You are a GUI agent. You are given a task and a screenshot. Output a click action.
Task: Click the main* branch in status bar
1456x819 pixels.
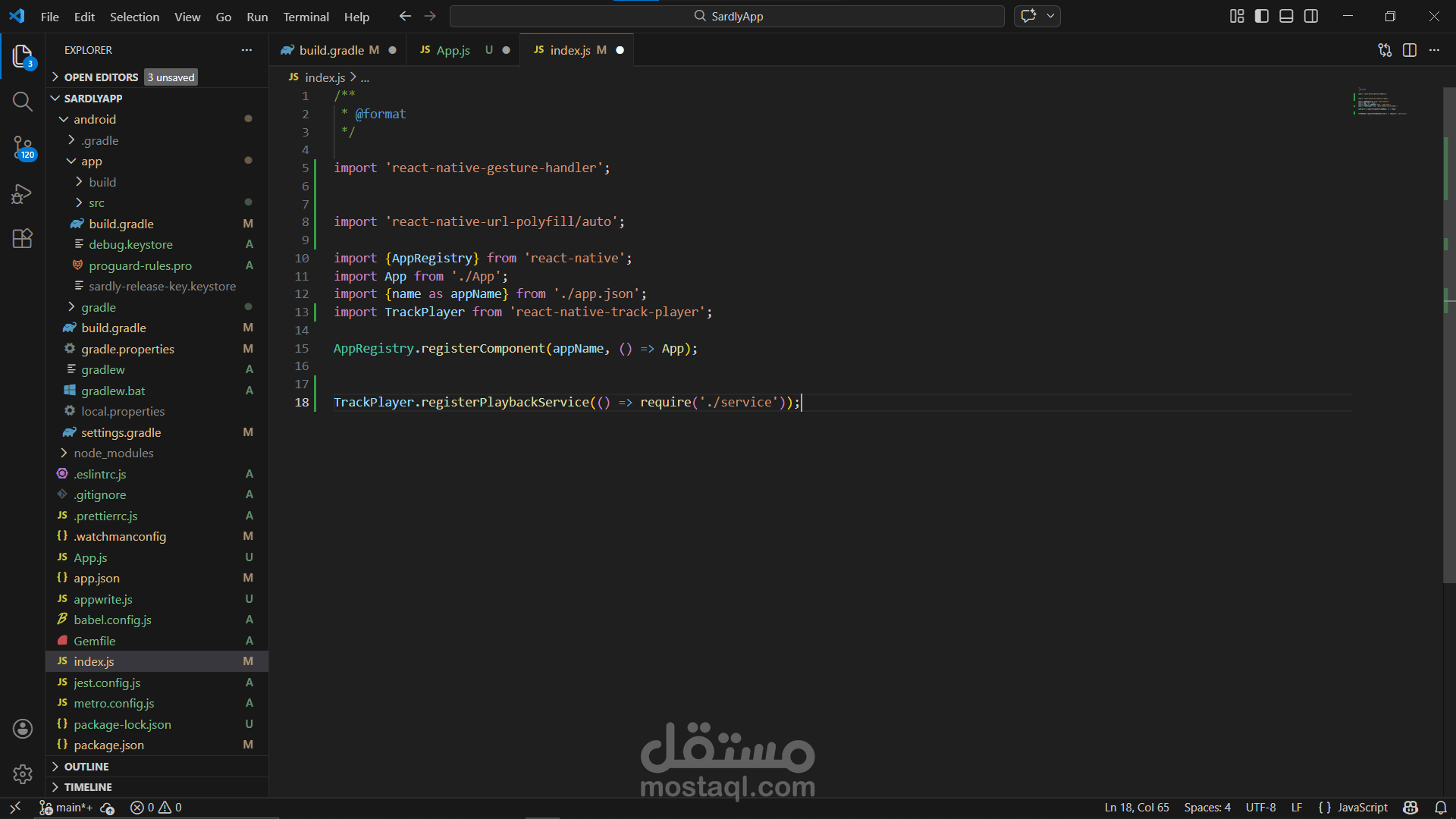pyautogui.click(x=67, y=808)
